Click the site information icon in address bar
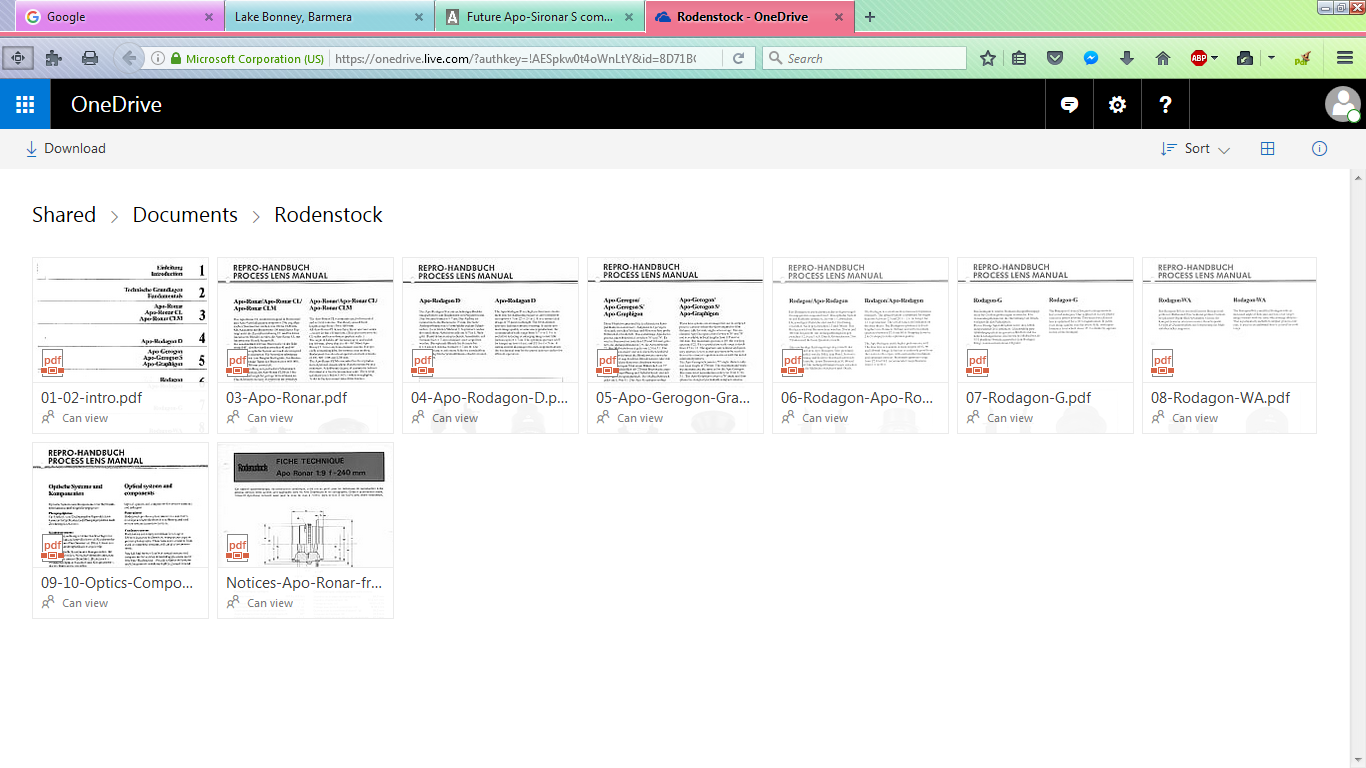1366x768 pixels. point(158,59)
